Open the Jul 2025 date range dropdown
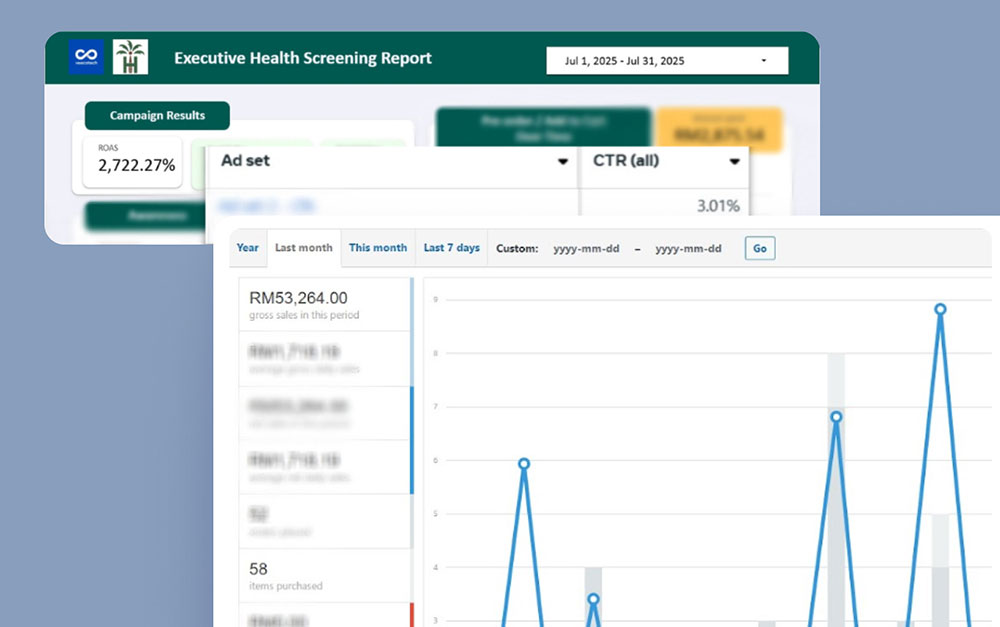The height and width of the screenshot is (627, 1000). (x=666, y=61)
